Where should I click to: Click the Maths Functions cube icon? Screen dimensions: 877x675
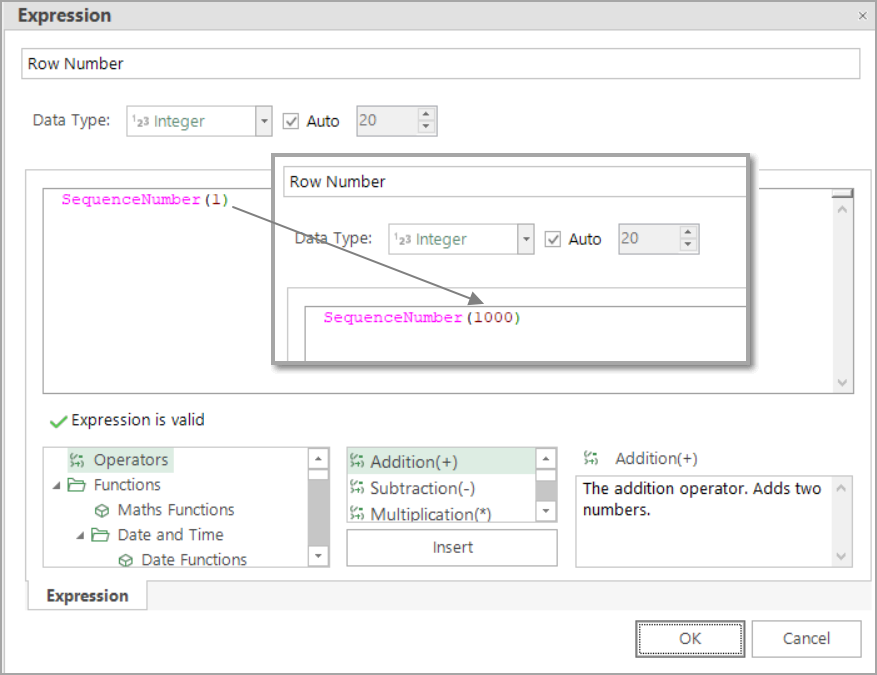[102, 510]
